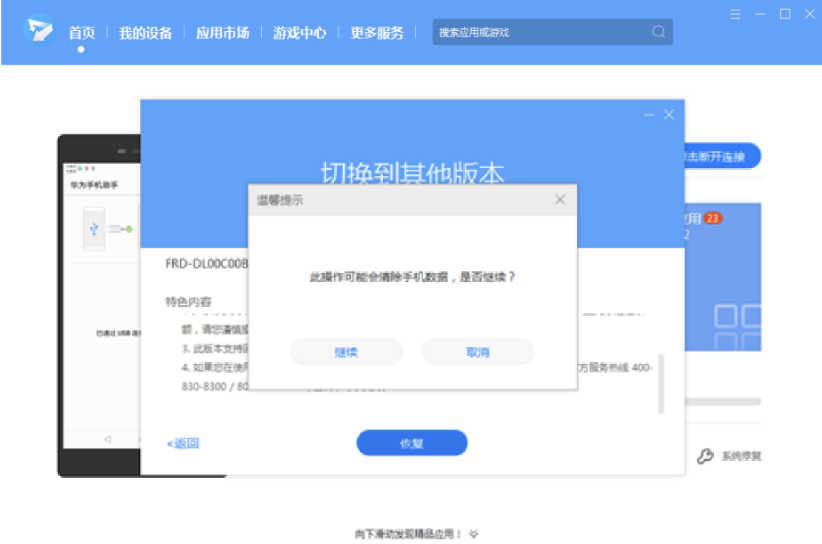Click the grid squares icon on blue tile
The width and height of the screenshot is (822, 544).
(738, 328)
